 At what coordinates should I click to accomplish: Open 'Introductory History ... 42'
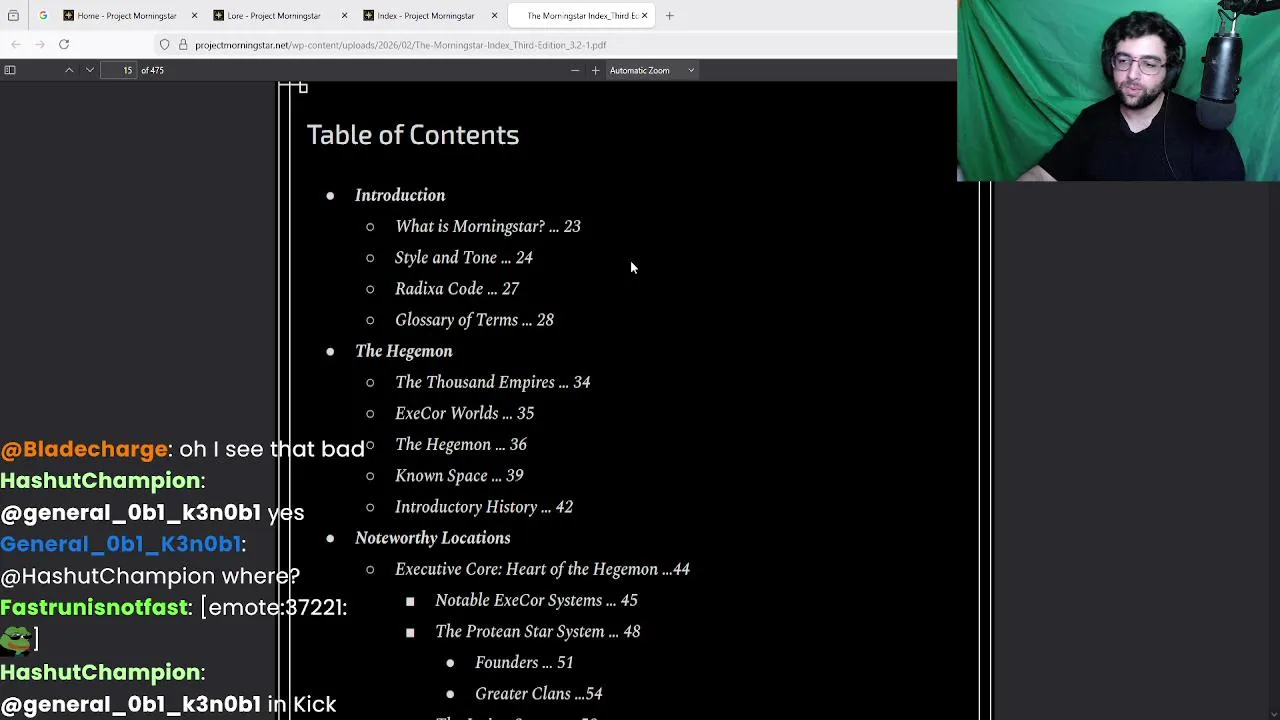484,507
